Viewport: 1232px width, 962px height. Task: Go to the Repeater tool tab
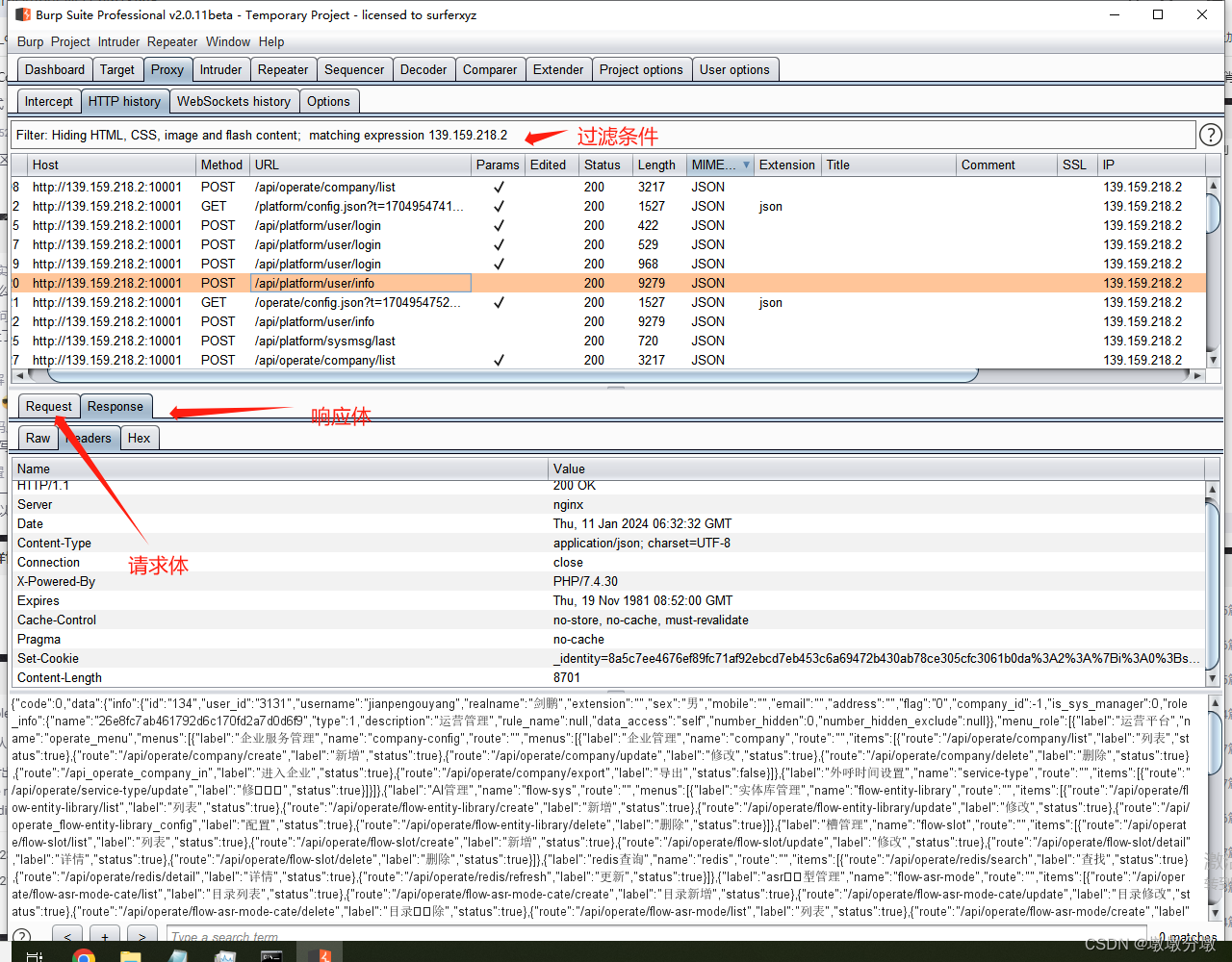[283, 69]
